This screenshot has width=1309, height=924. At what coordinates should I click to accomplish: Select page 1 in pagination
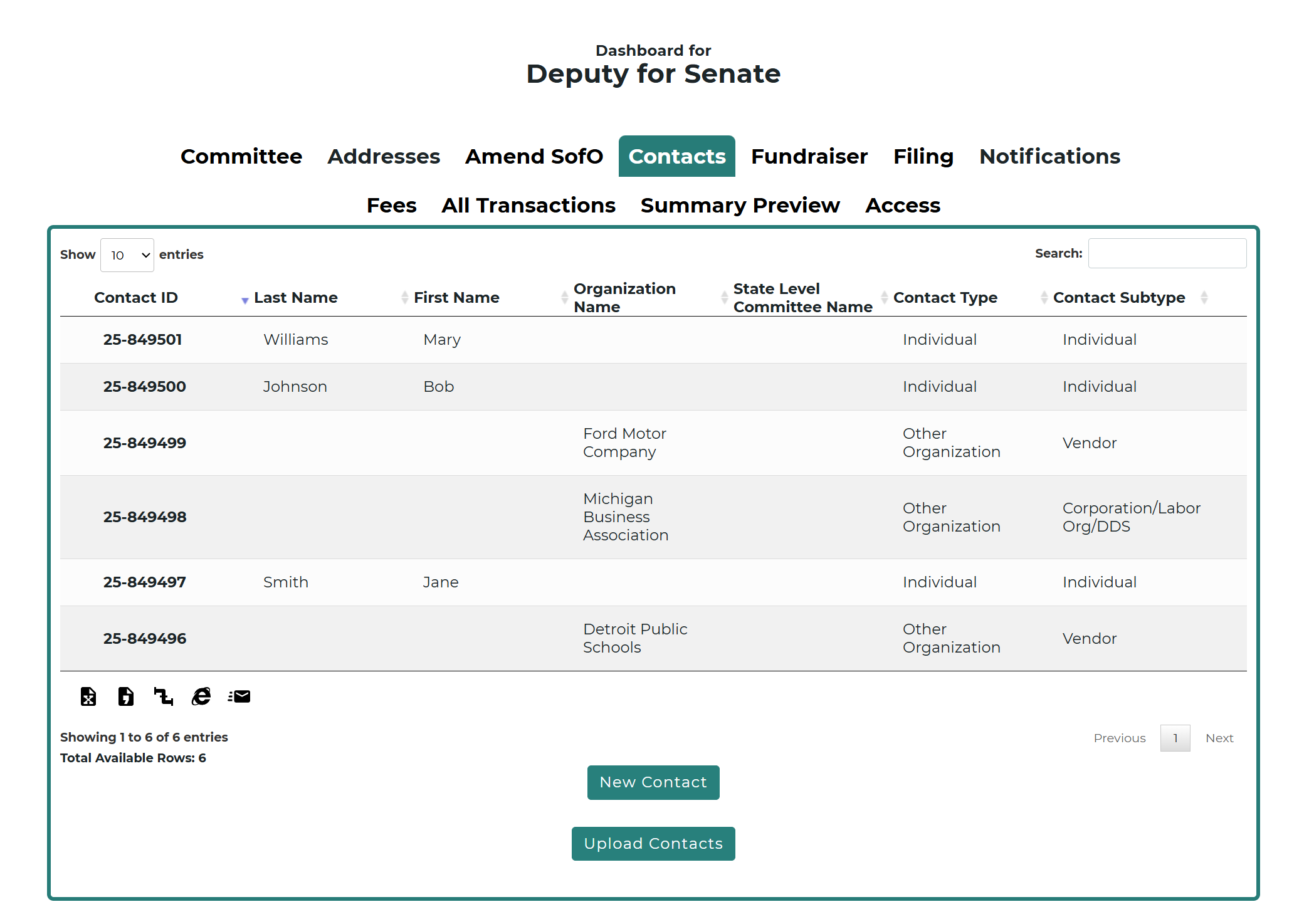click(x=1175, y=738)
